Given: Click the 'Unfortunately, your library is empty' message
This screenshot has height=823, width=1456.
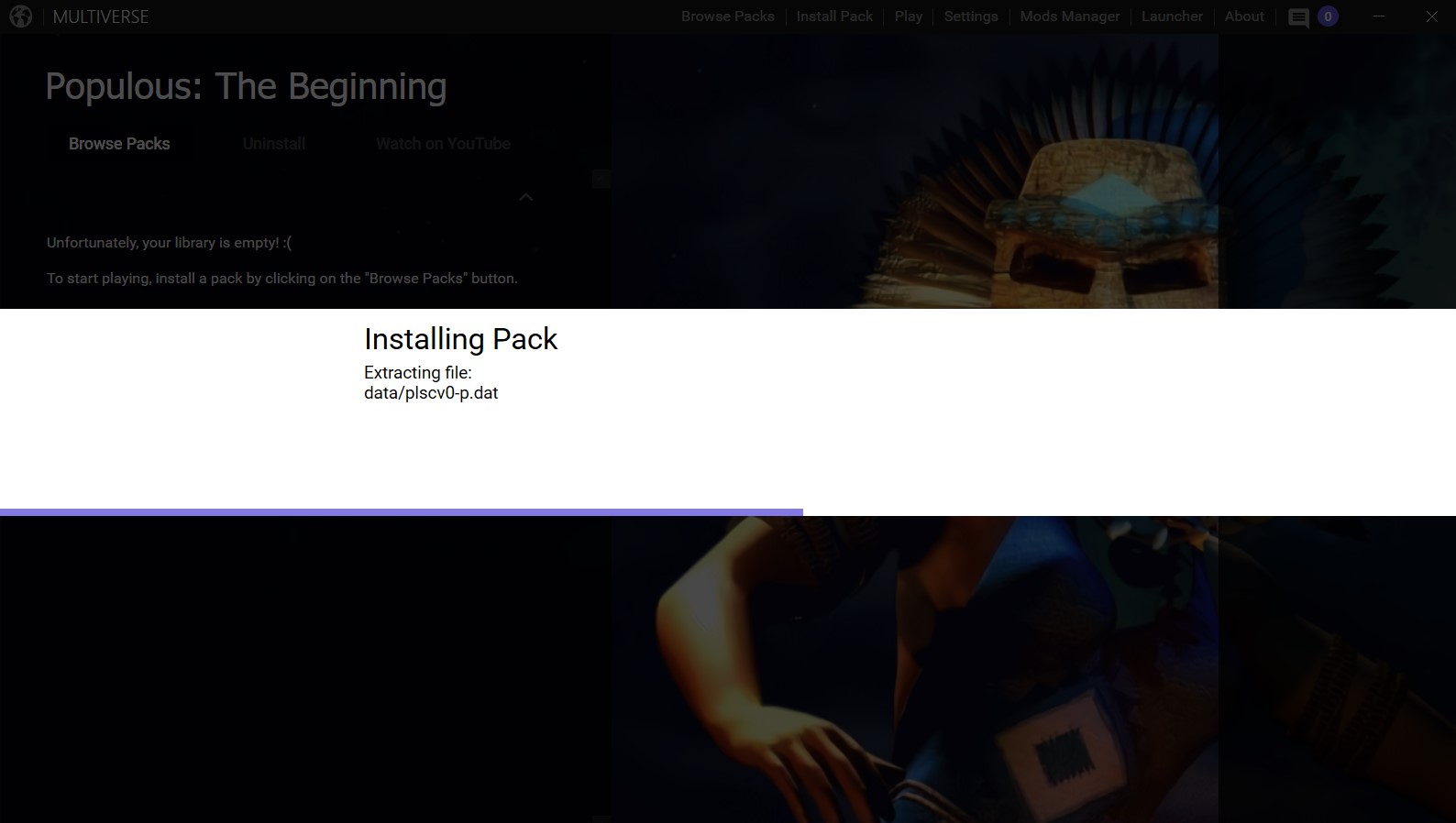Looking at the screenshot, I should click(170, 243).
